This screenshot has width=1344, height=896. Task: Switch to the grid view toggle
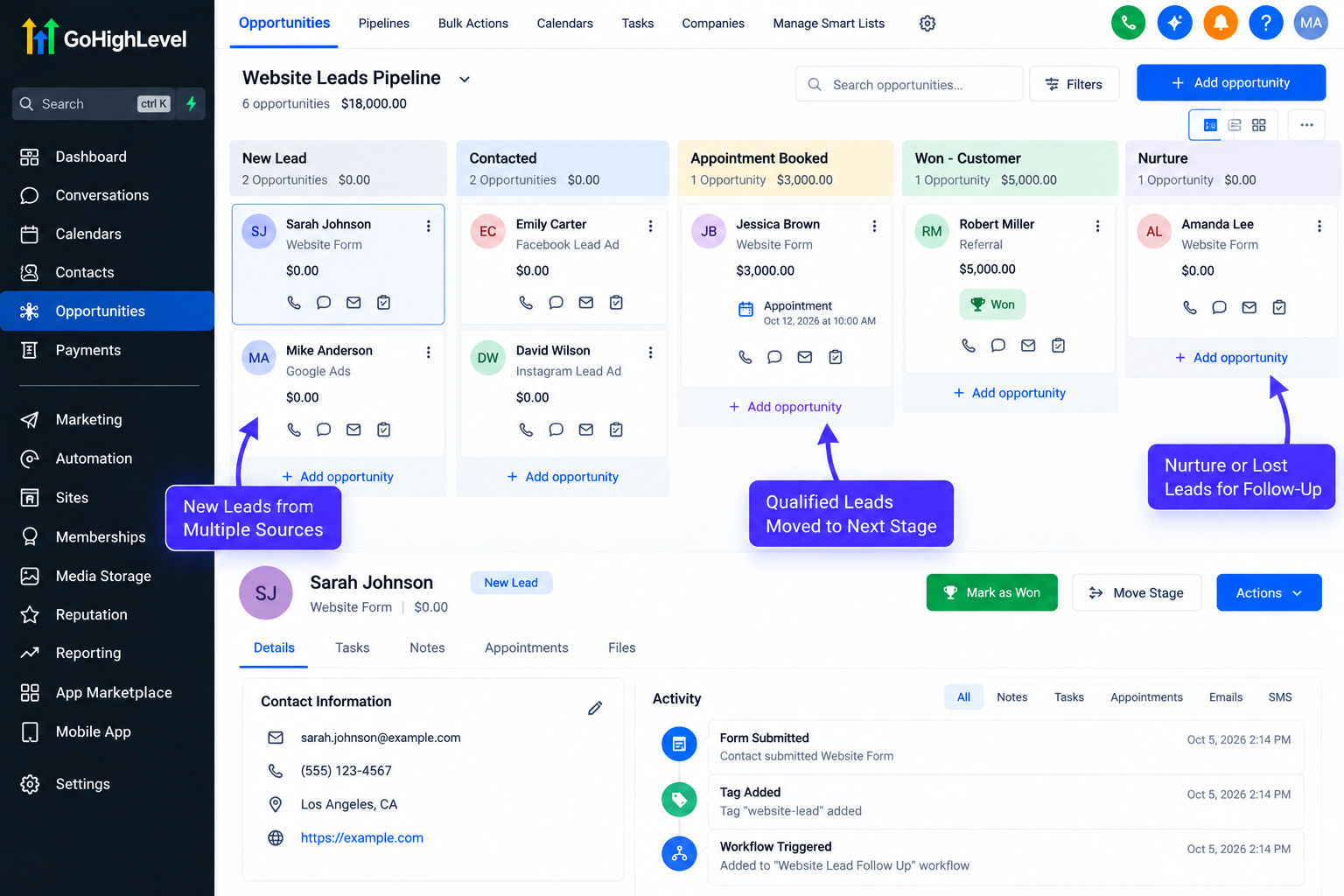pos(1259,125)
